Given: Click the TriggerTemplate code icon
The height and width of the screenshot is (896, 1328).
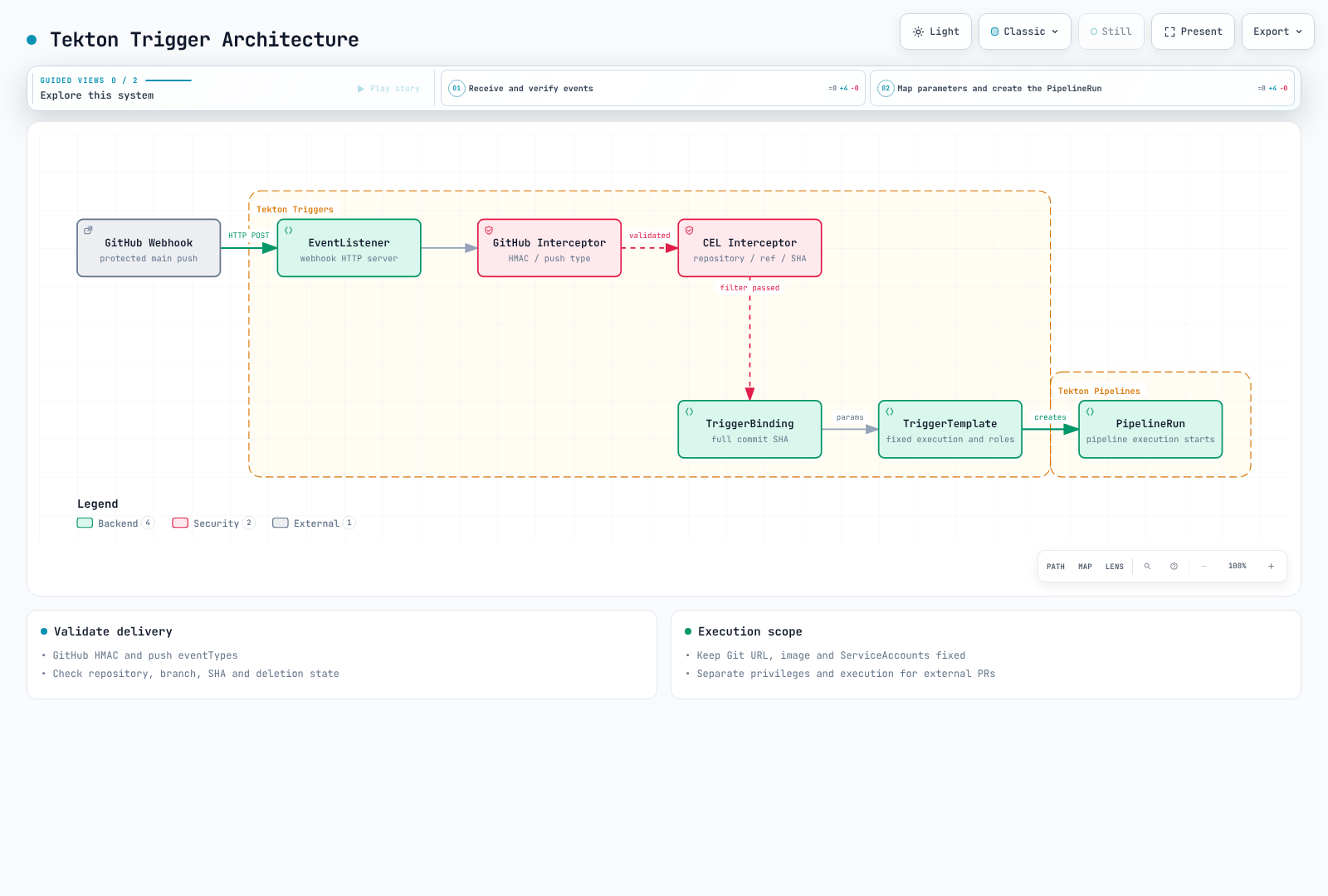Looking at the screenshot, I should [x=890, y=411].
